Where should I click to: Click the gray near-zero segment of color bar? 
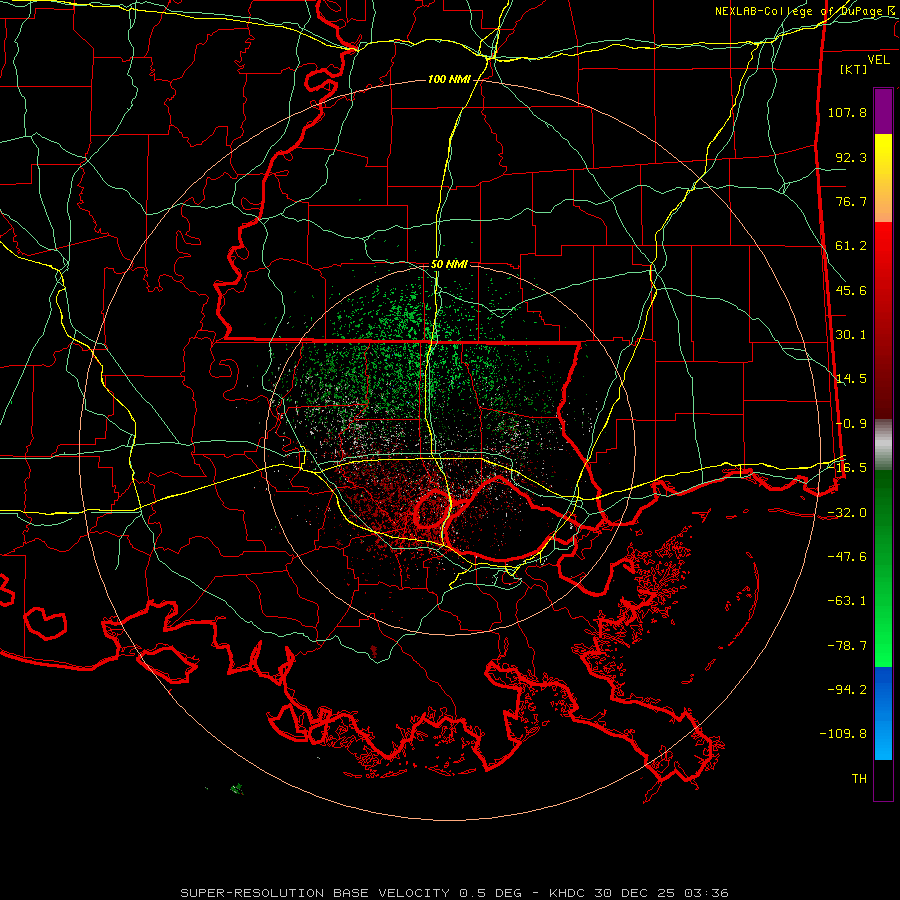pyautogui.click(x=883, y=445)
